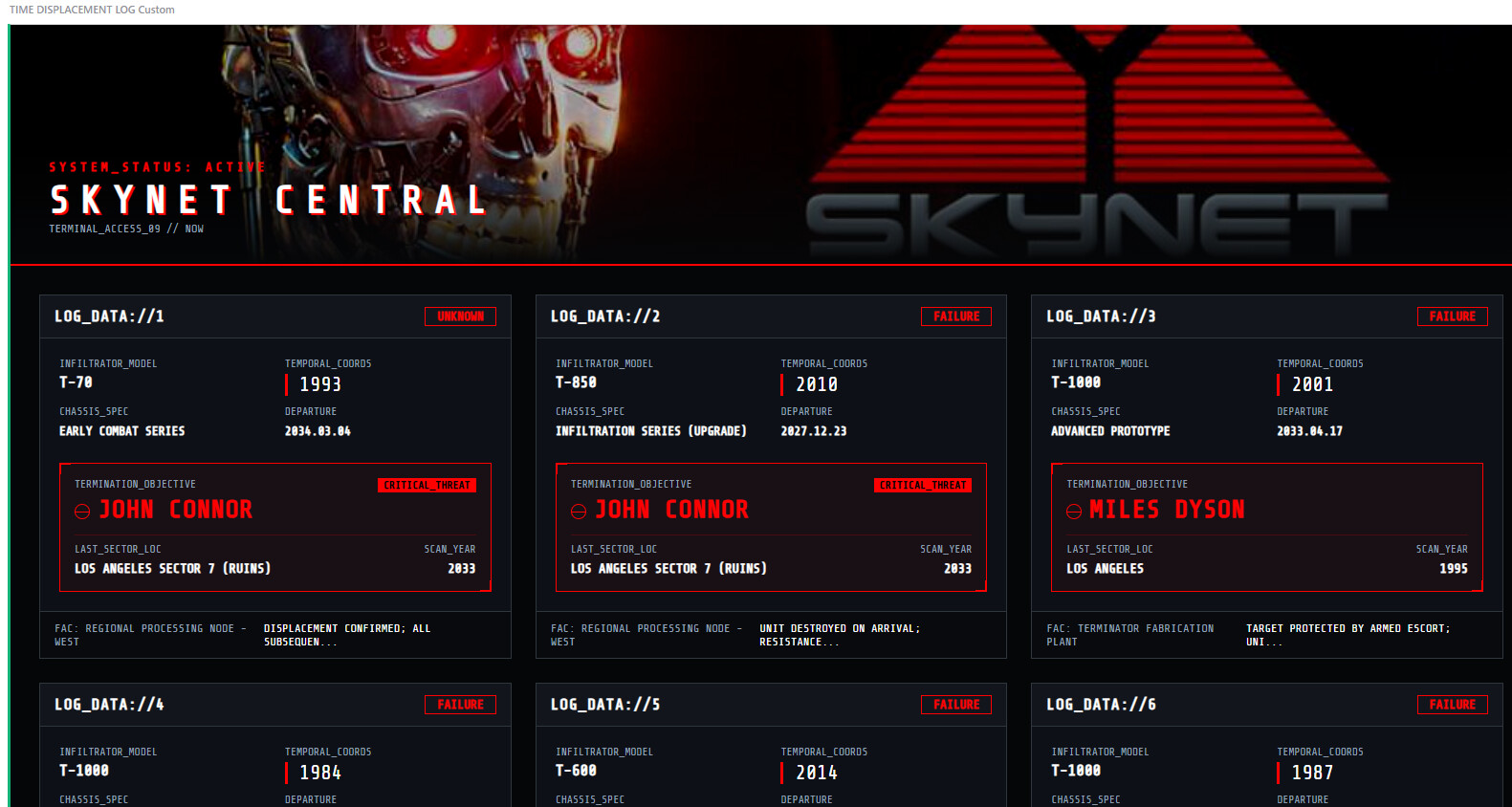
Task: Click the FAILURE badge on LOG_DATA://6
Action: pyautogui.click(x=1452, y=705)
